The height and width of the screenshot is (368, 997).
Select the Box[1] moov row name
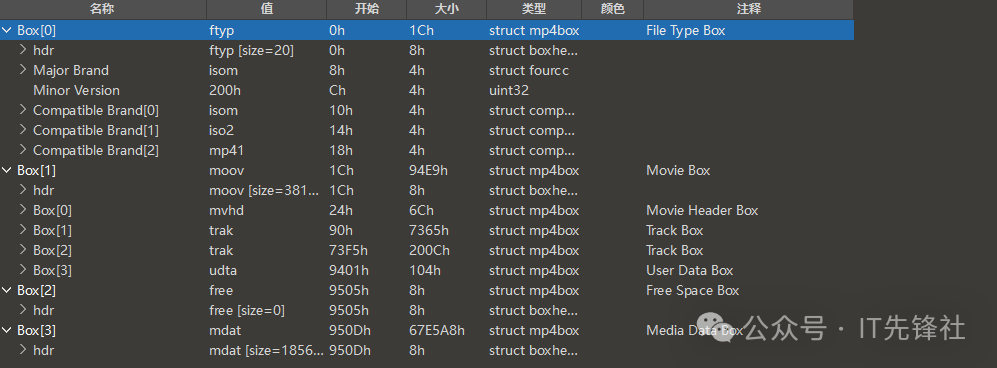36,170
